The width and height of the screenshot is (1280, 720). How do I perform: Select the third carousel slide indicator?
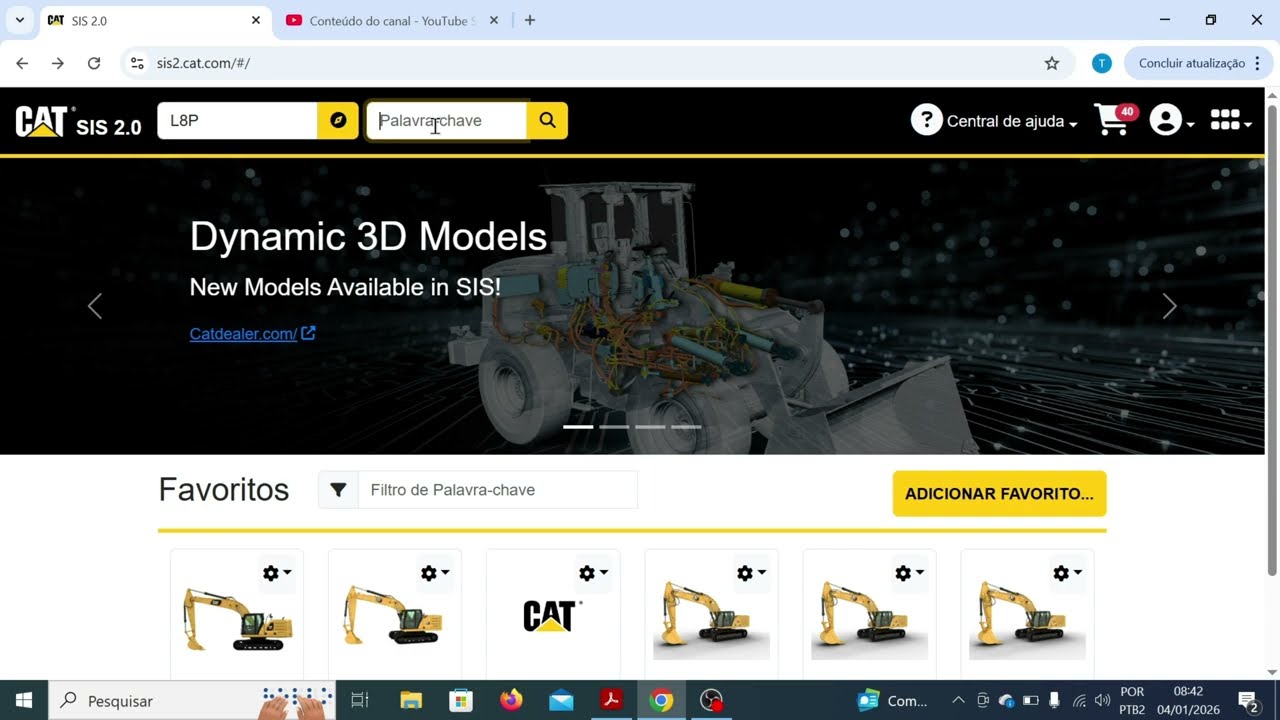coord(650,427)
